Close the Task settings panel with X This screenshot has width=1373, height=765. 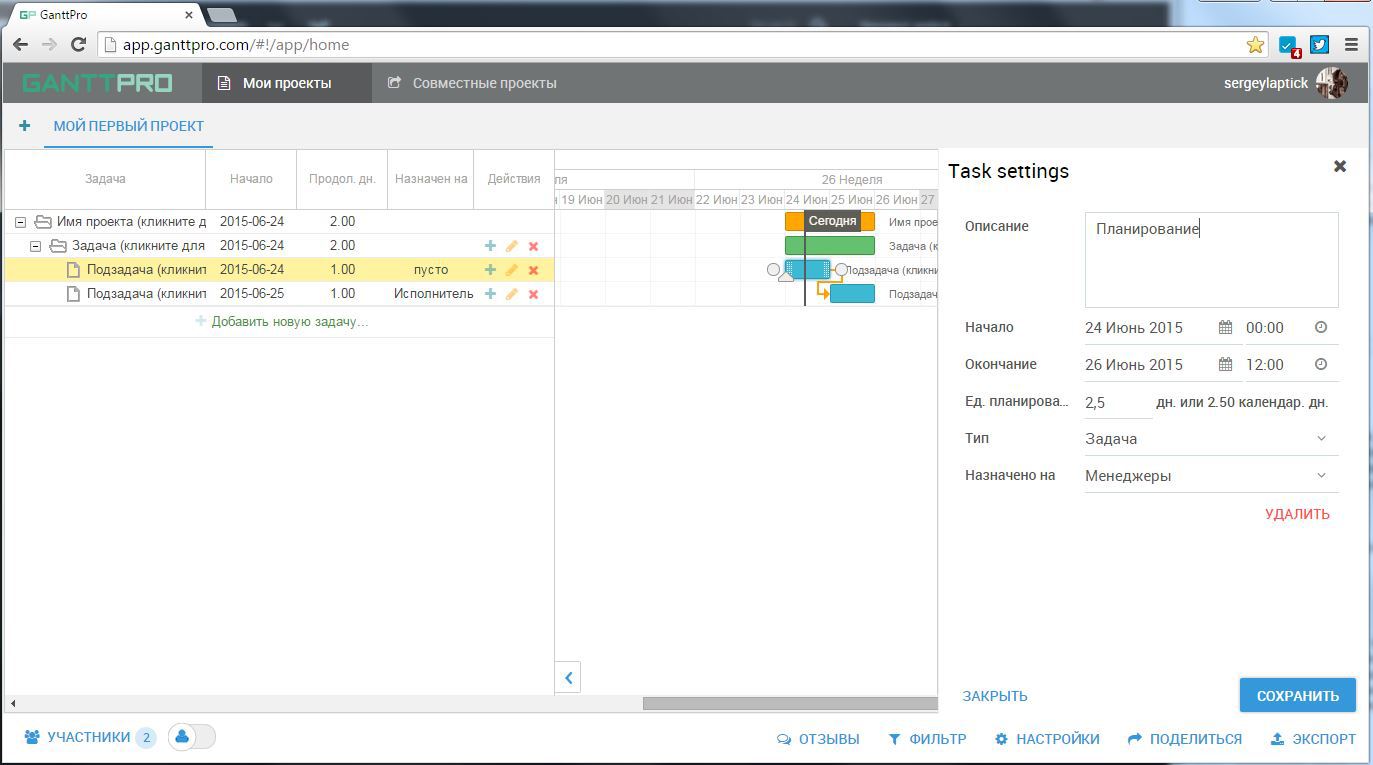(1340, 166)
